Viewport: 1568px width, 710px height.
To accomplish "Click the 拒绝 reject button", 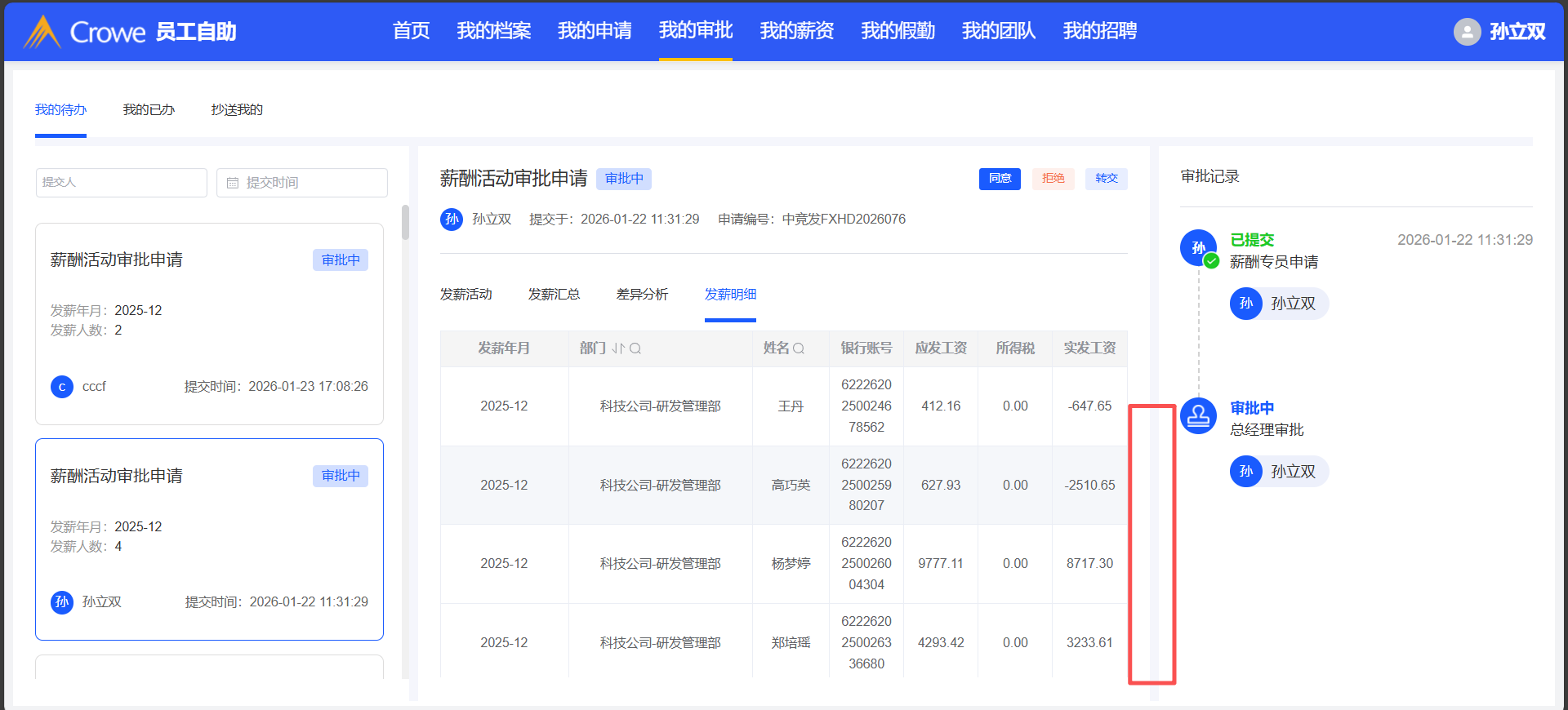I will pos(1053,179).
